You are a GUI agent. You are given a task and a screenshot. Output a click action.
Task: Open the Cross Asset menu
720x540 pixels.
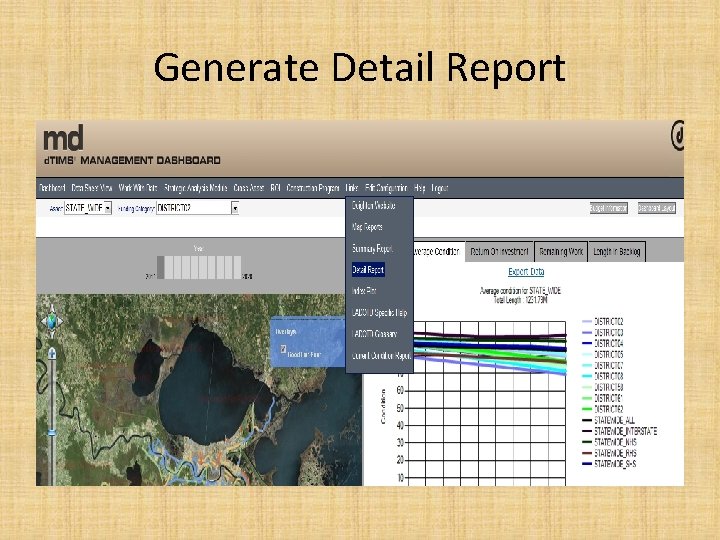(249, 188)
